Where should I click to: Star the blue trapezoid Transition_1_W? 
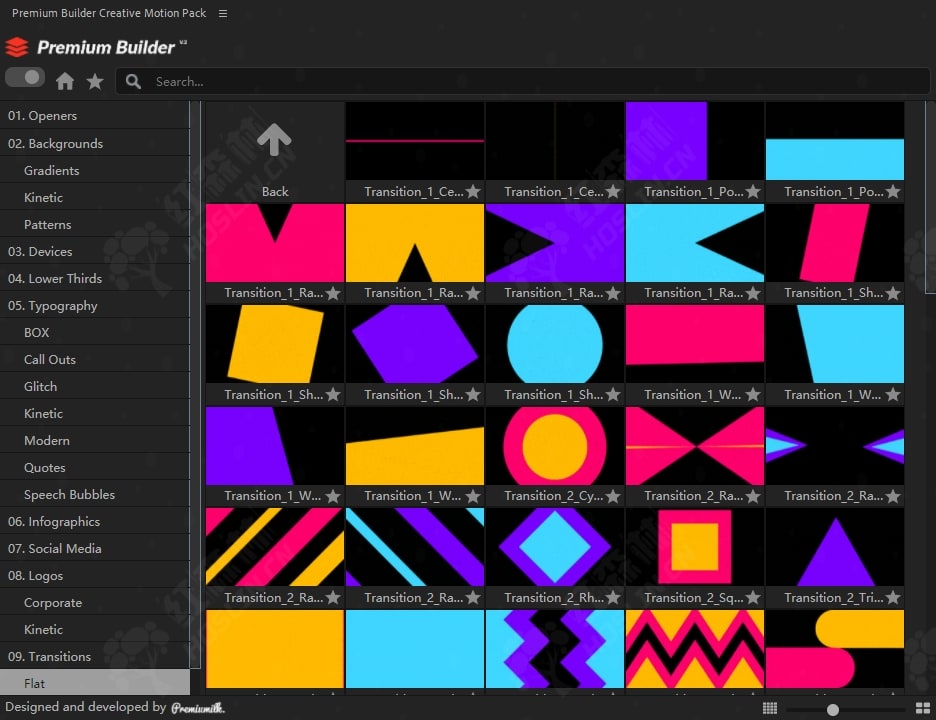coord(893,395)
